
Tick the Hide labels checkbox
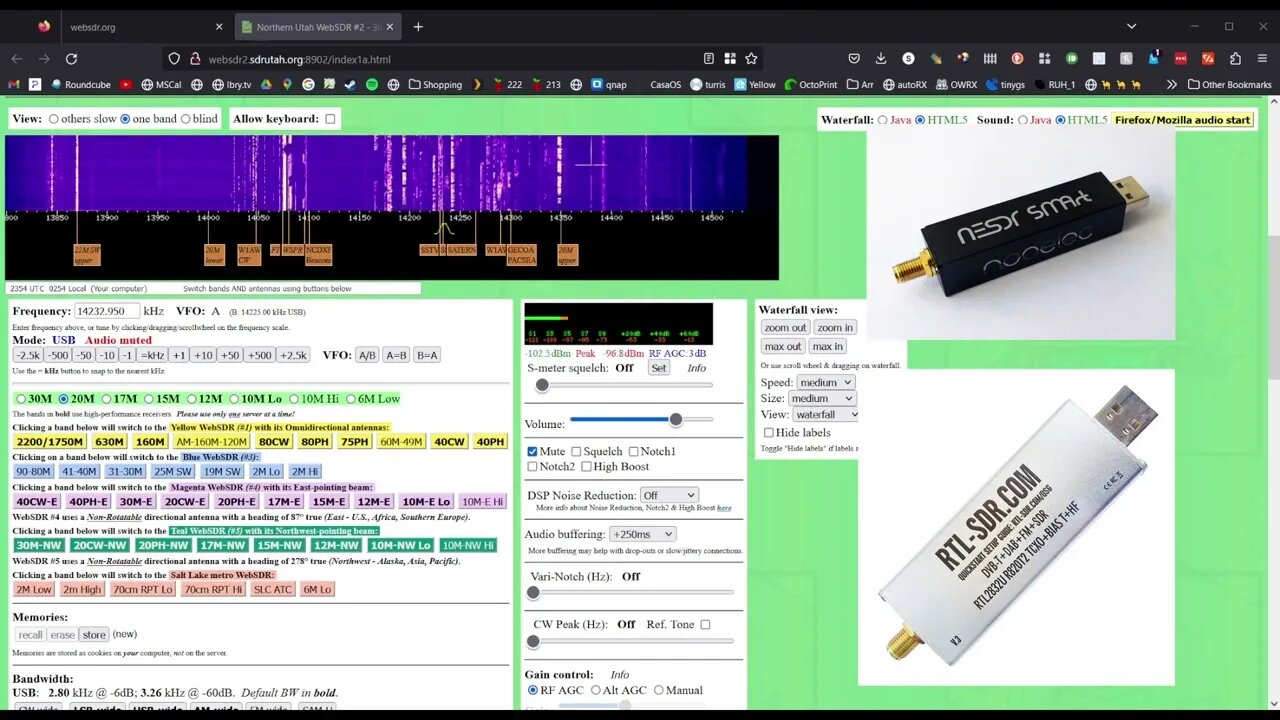coord(768,433)
